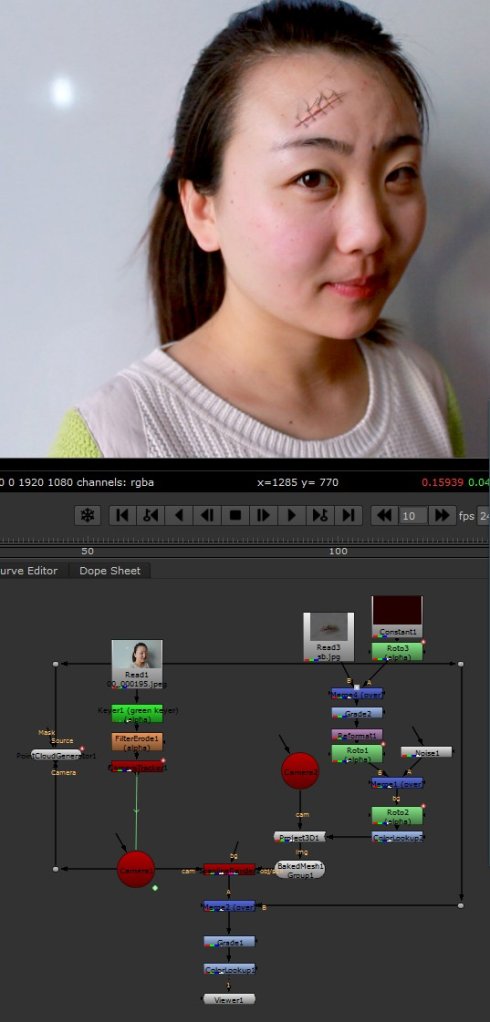The image size is (490, 1022).
Task: Select the Roto3 node
Action: click(x=397, y=652)
